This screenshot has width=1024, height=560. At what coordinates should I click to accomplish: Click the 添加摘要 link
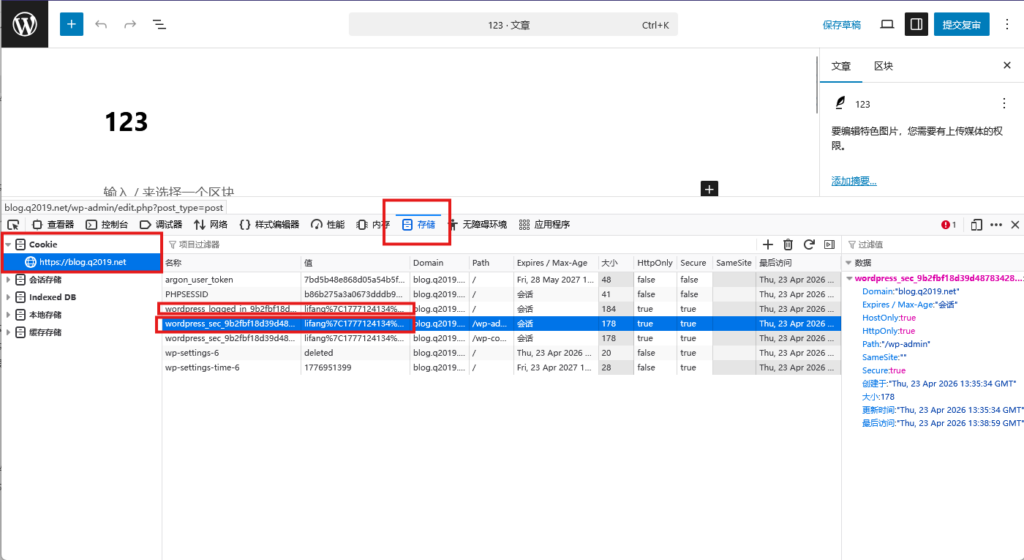coord(854,181)
